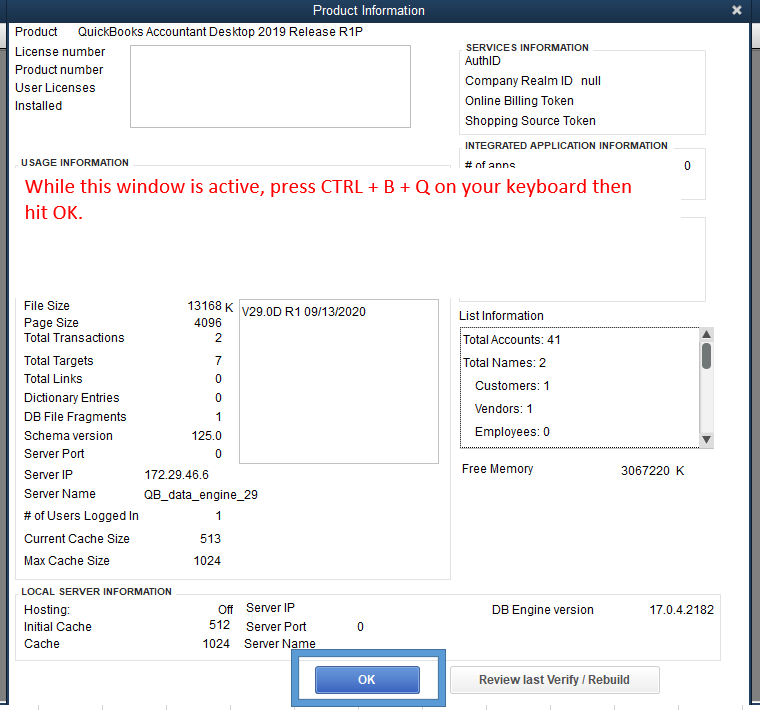The height and width of the screenshot is (710, 760).
Task: Click the Installed label
Action: point(38,106)
